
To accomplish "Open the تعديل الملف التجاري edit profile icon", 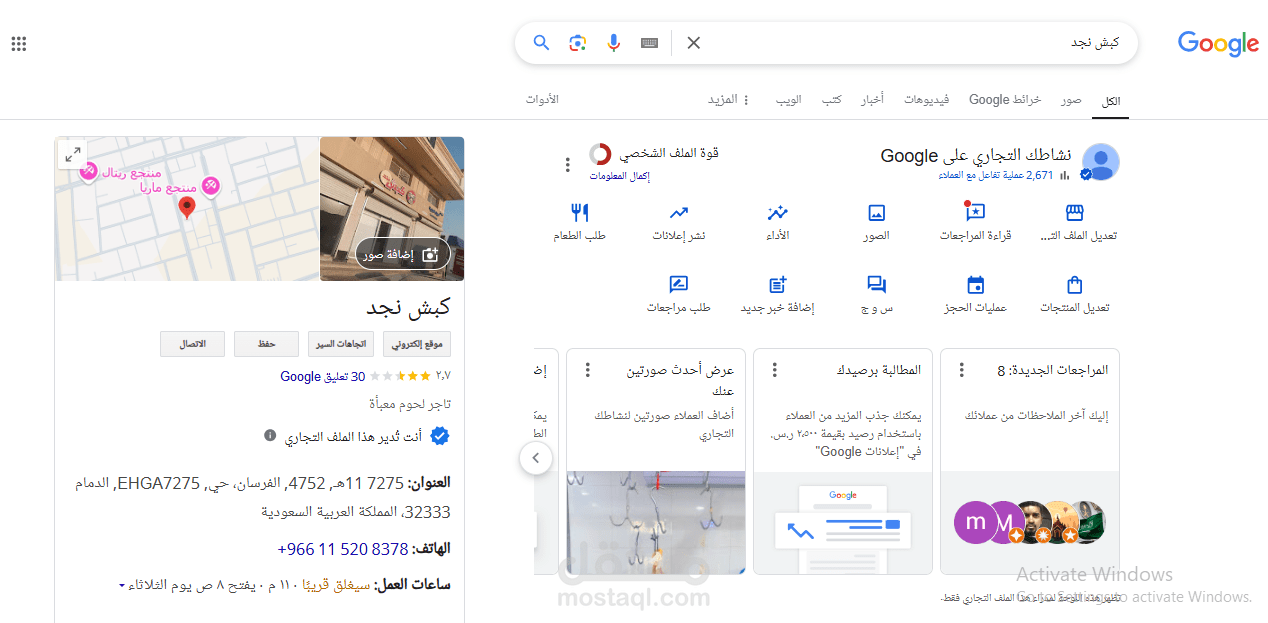I will point(1074,213).
